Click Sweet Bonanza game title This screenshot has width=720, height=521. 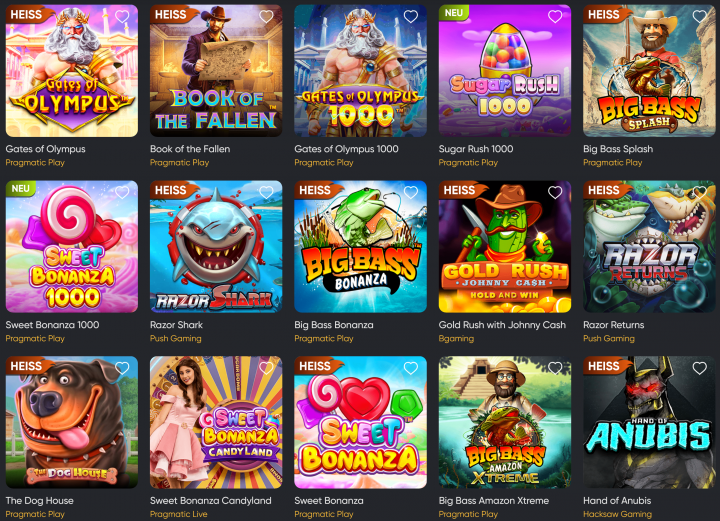329,501
